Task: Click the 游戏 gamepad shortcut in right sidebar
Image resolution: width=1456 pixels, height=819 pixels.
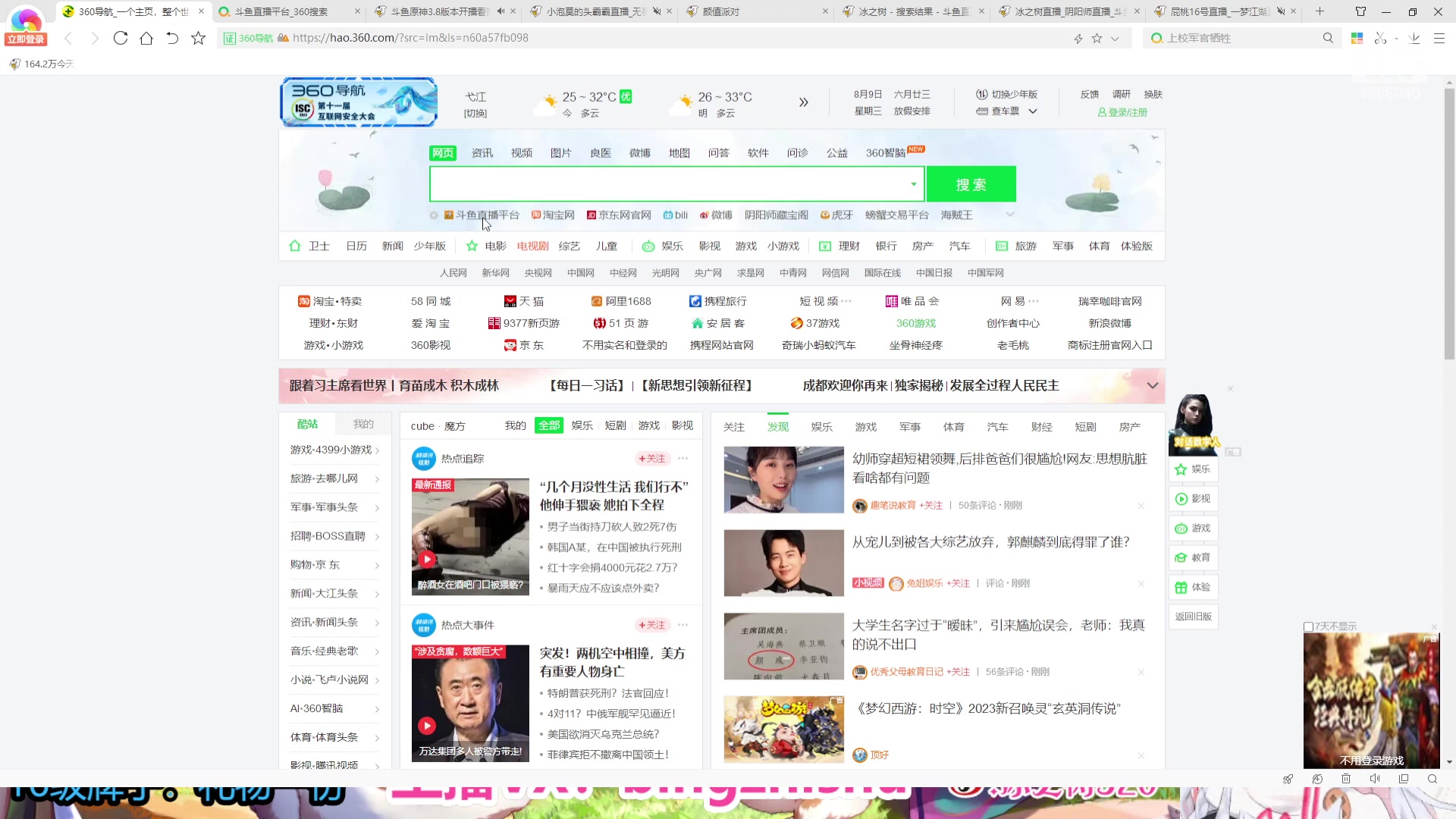Action: click(x=1193, y=529)
